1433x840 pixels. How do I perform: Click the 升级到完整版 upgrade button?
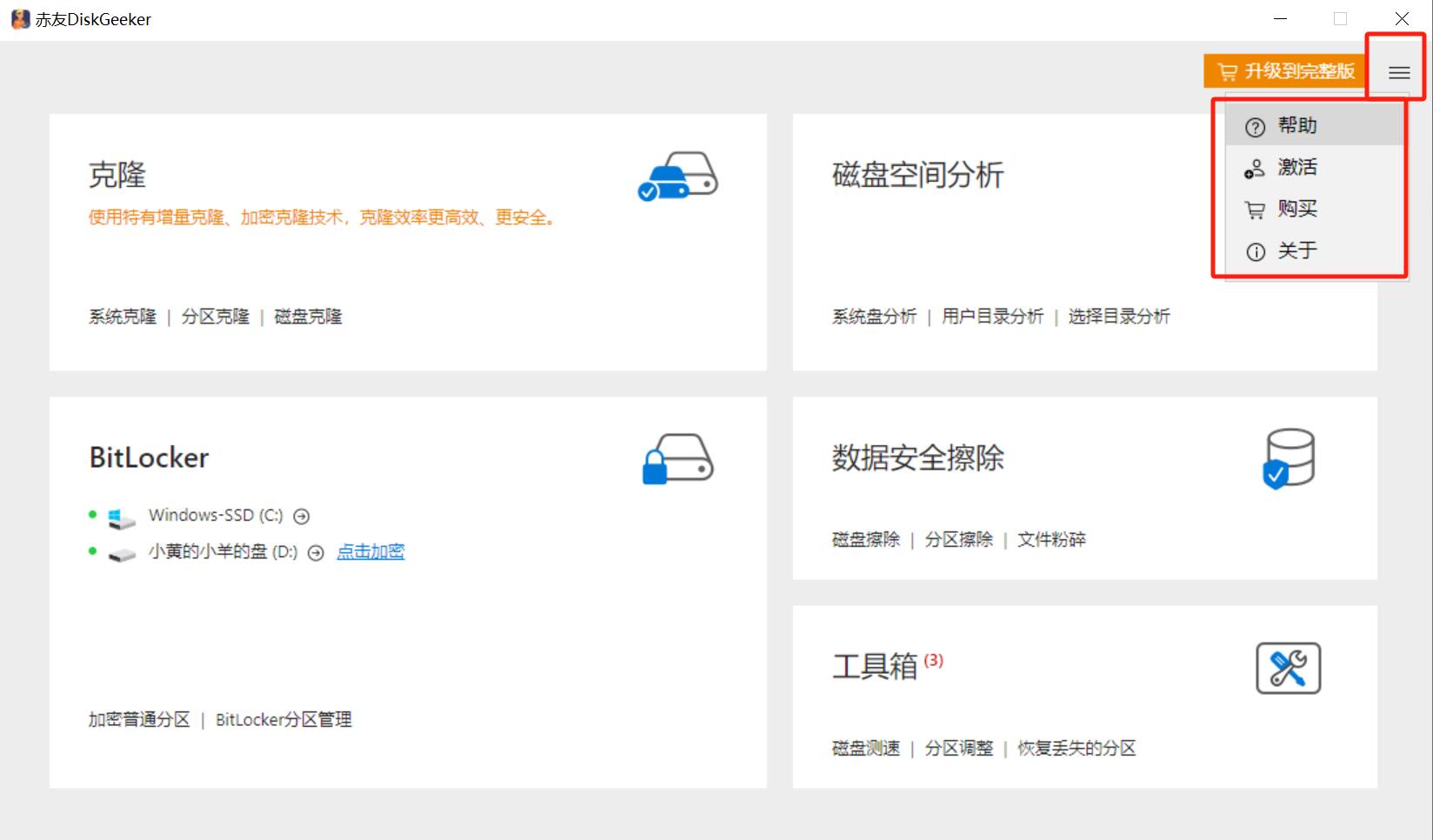pyautogui.click(x=1286, y=71)
